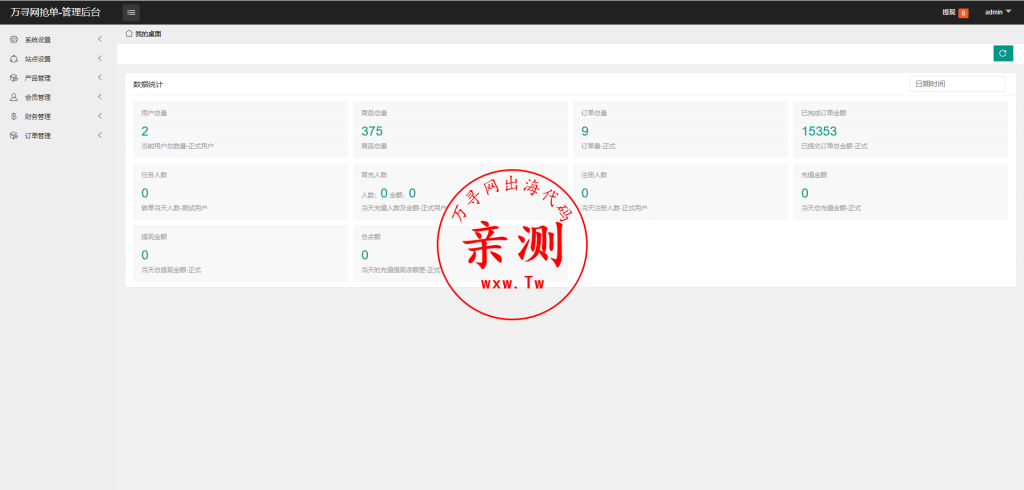Expand the 财务管理 chevron
This screenshot has width=1024, height=490.
coord(100,116)
